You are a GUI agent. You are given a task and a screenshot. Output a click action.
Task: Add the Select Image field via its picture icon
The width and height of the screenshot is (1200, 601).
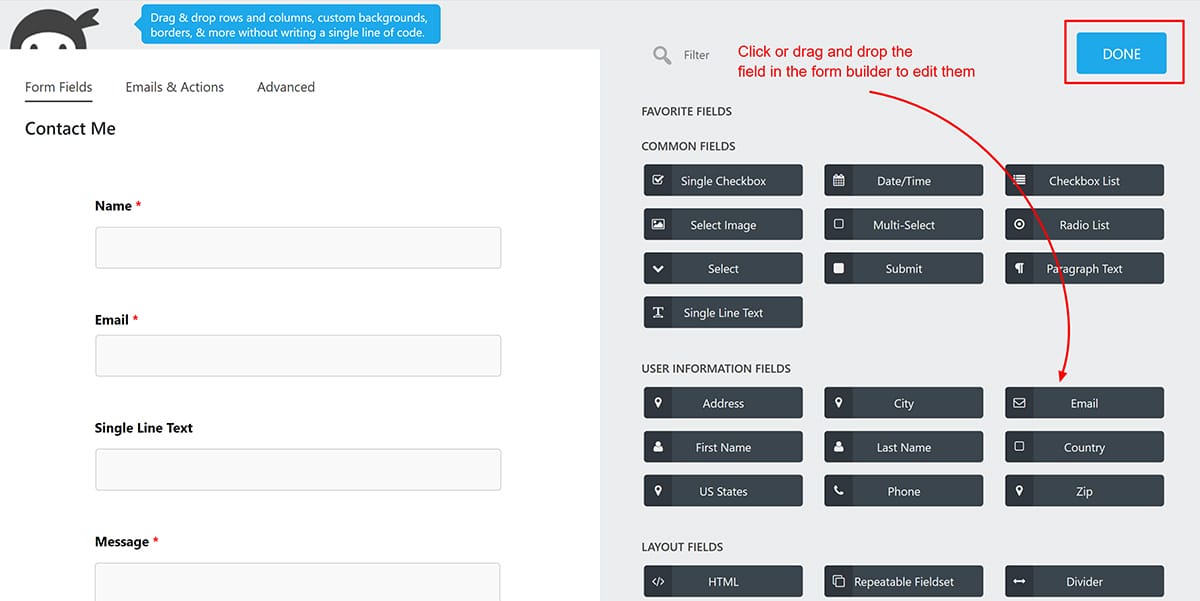tap(658, 225)
